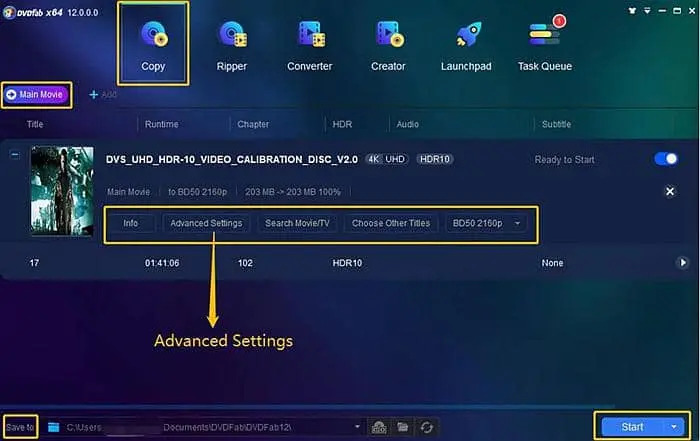700x441 pixels.
Task: Click the Ready to Start status
Action: 564,159
